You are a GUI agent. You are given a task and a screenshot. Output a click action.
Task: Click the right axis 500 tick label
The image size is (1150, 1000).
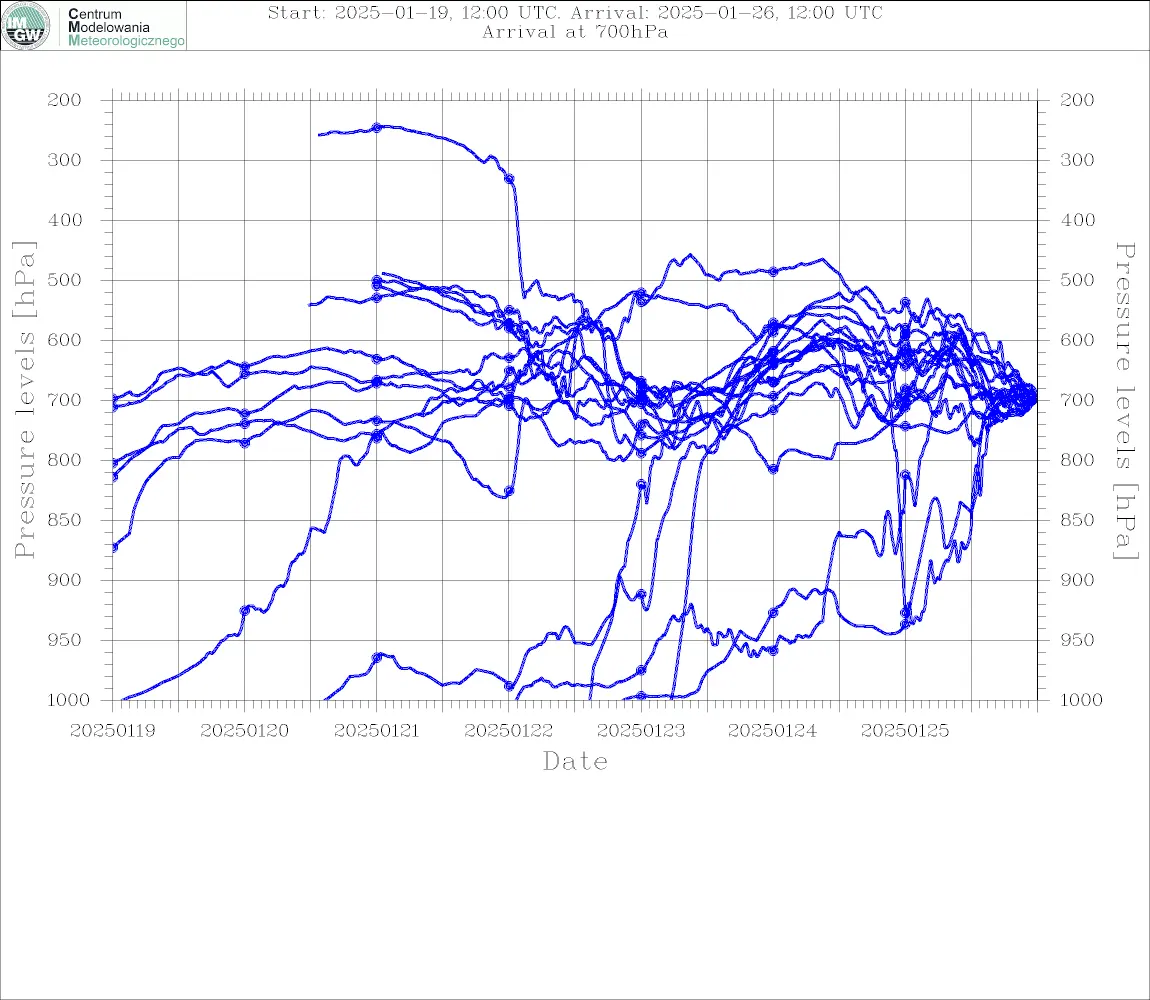[1077, 280]
